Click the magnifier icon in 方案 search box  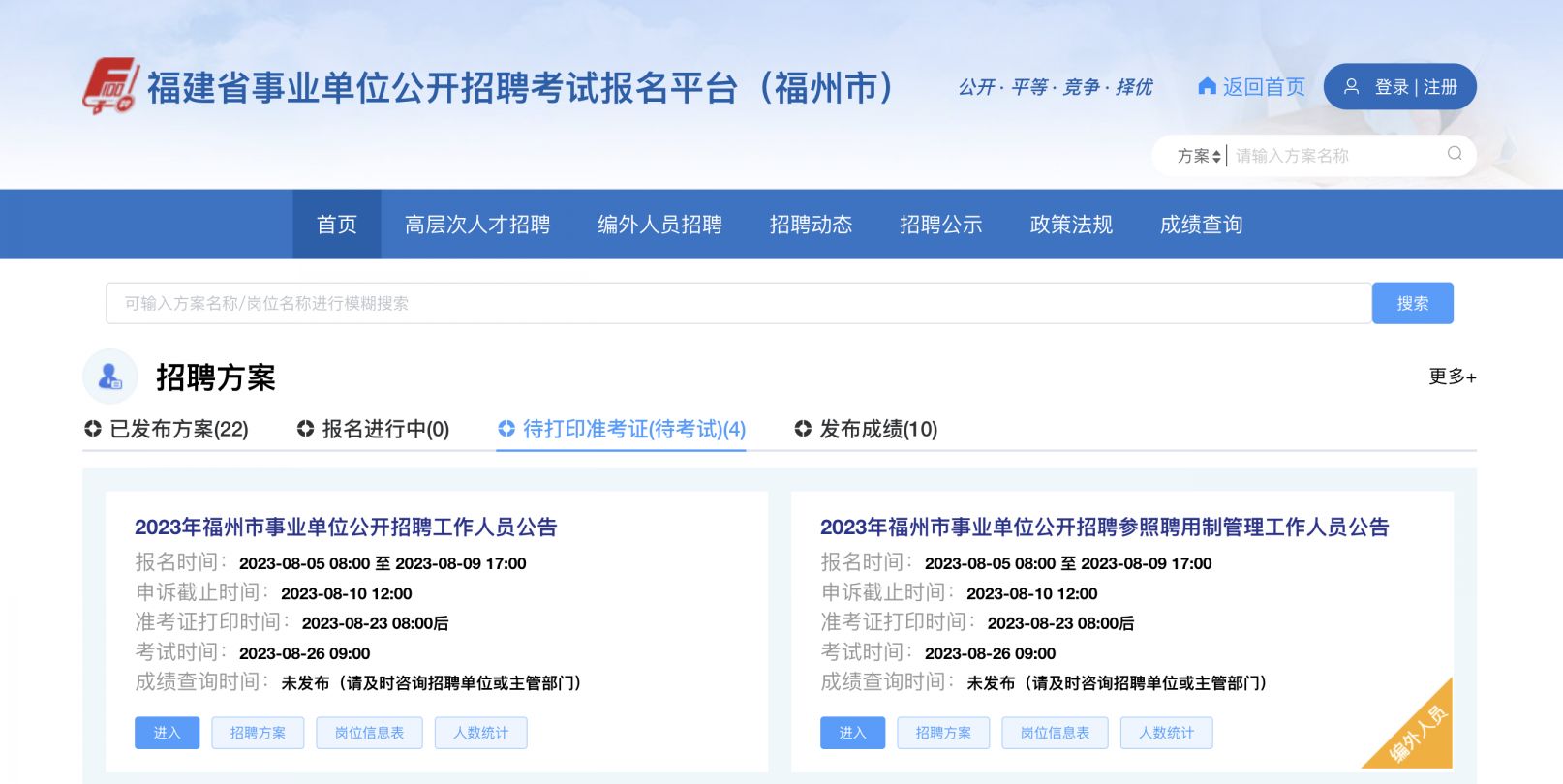1455,154
